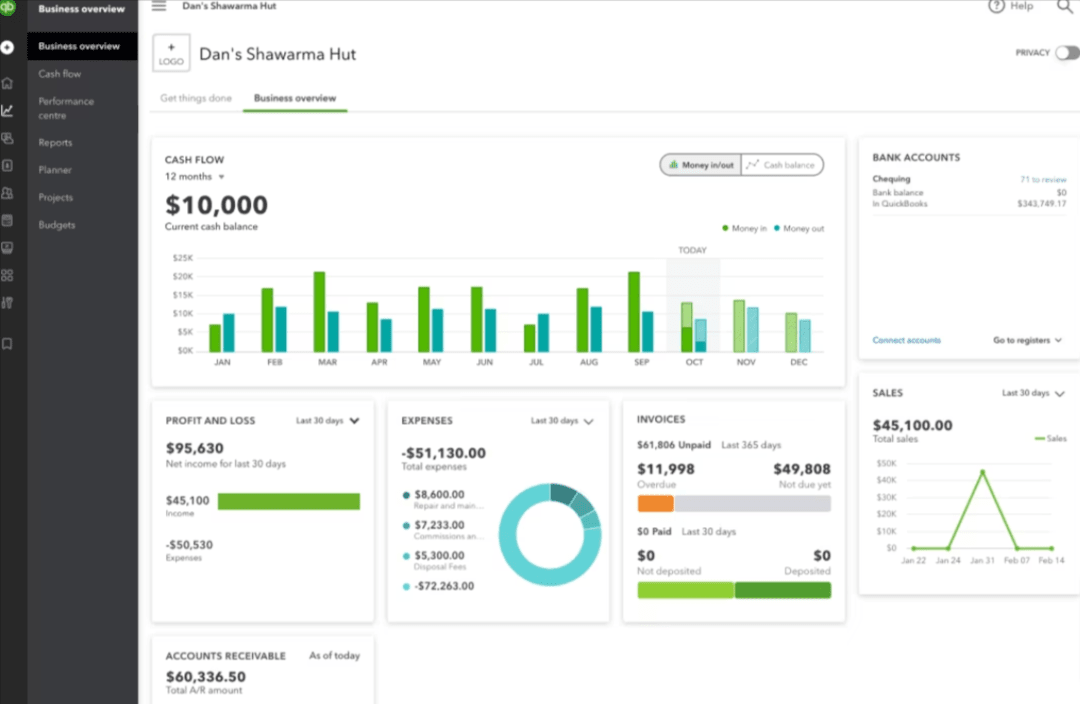This screenshot has width=1080, height=704.
Task: Click the 71 to review link
Action: tap(1043, 178)
